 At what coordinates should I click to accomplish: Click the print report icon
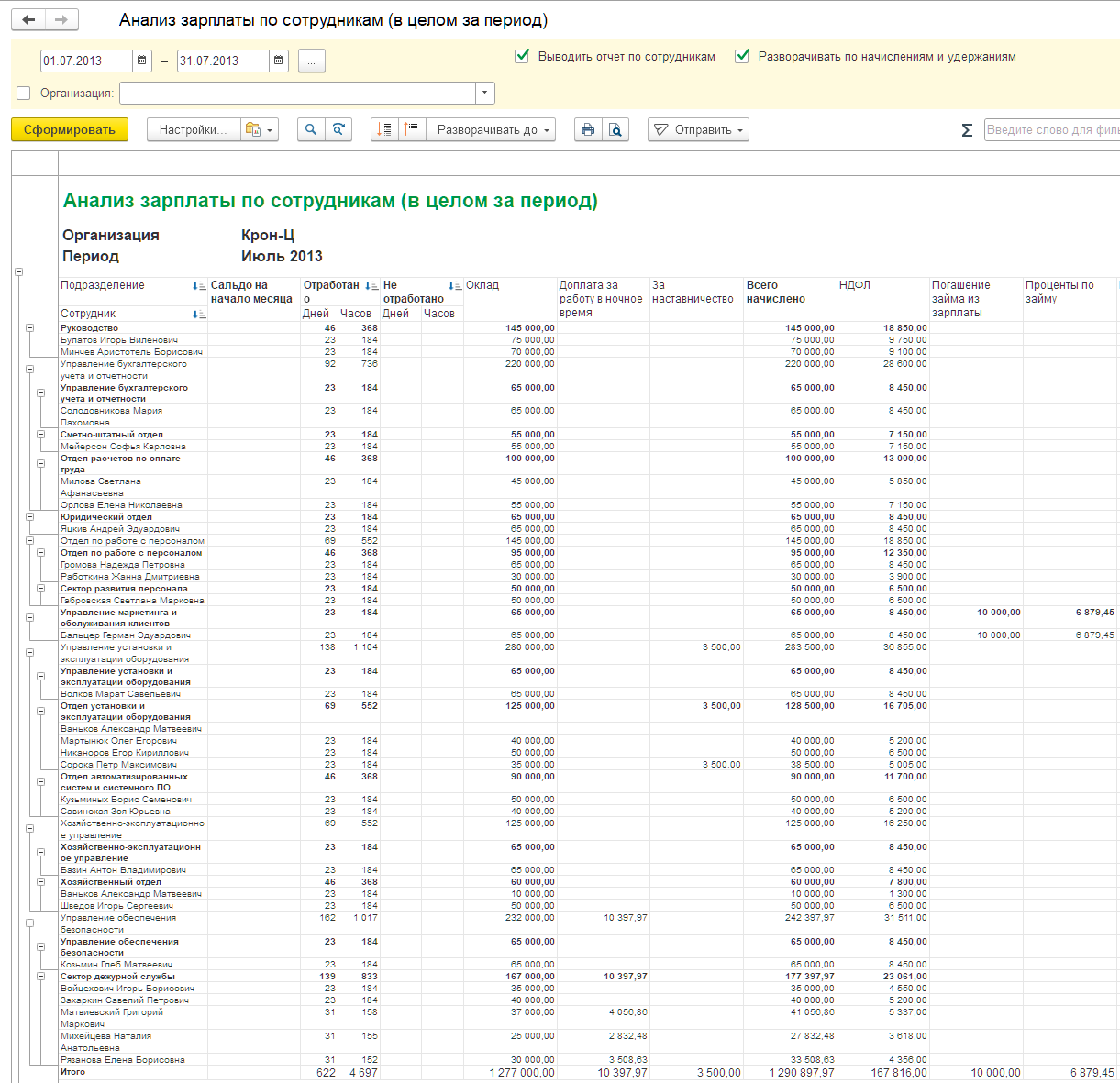pyautogui.click(x=588, y=129)
